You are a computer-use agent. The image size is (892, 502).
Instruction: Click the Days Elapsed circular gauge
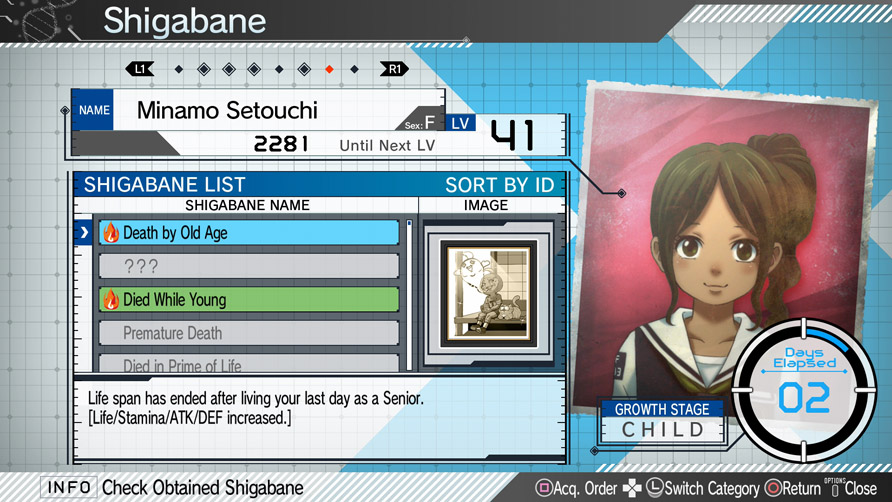click(x=804, y=390)
